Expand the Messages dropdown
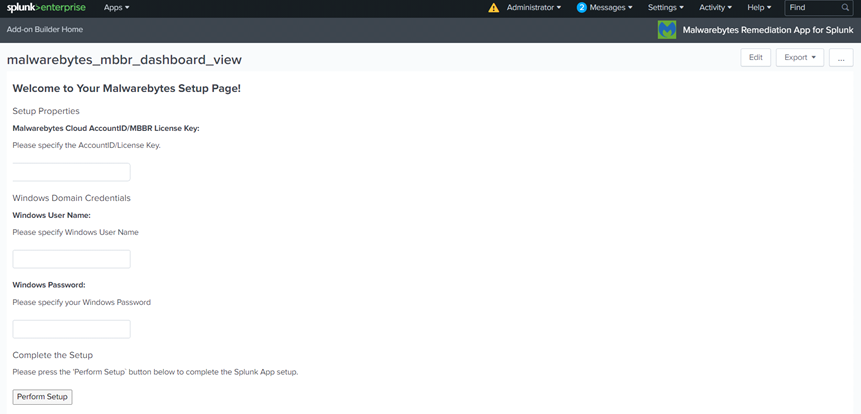The height and width of the screenshot is (414, 861). [x=611, y=8]
